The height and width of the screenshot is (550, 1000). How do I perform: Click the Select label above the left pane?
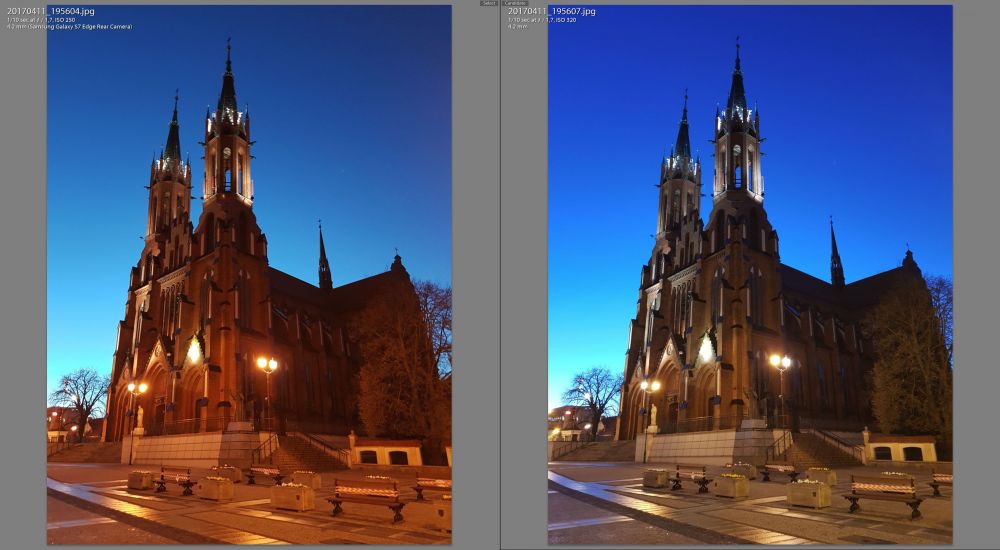pos(489,3)
